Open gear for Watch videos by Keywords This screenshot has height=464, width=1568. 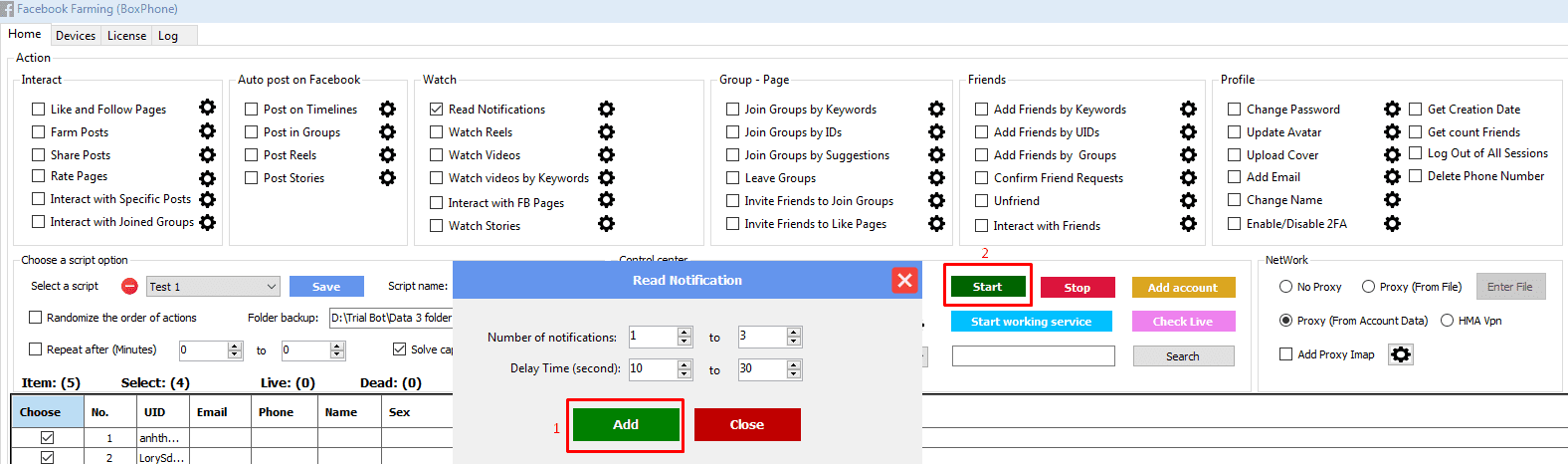(606, 177)
